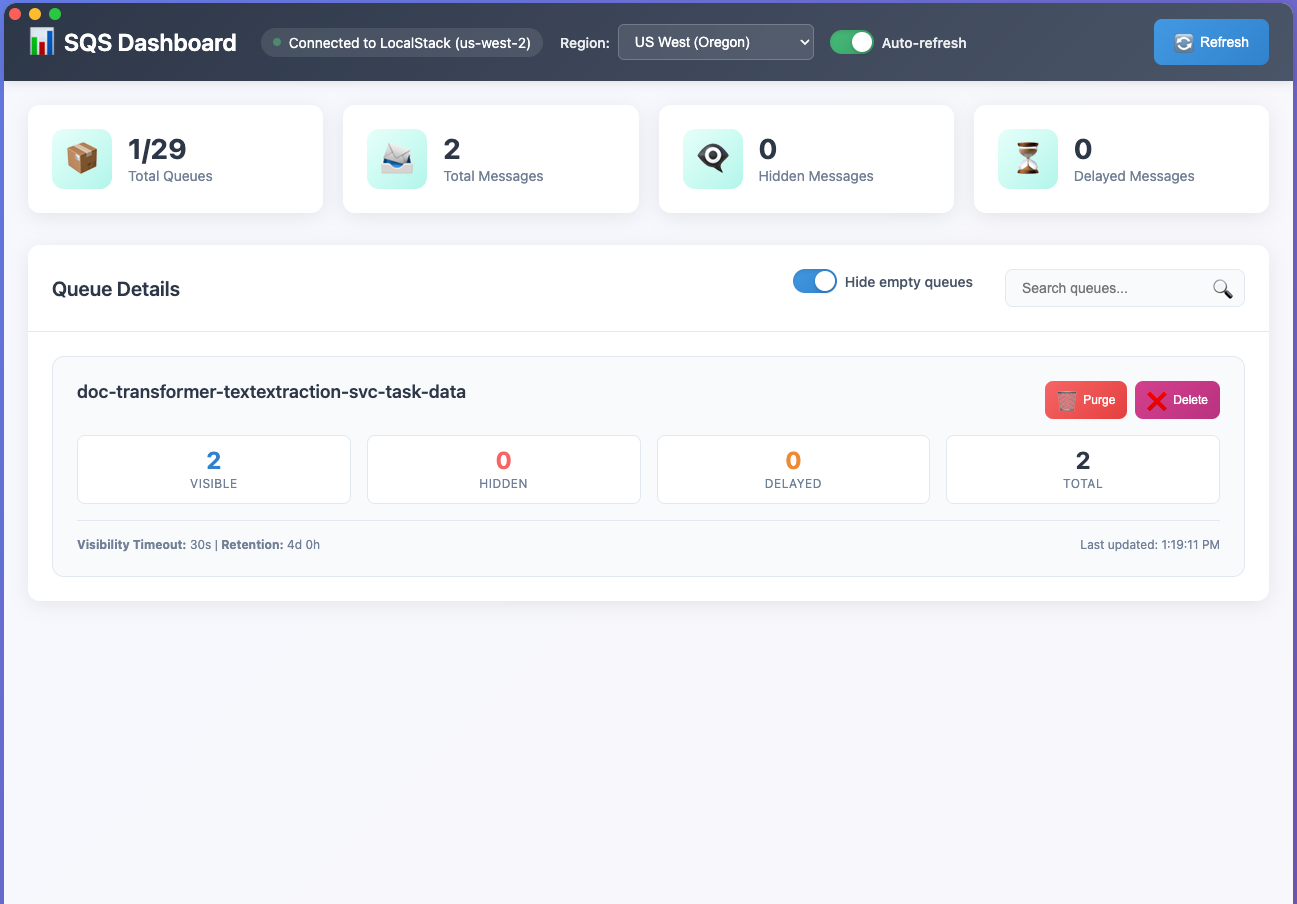1297x904 pixels.
Task: Turn off the Hide empty queues toggle
Action: coord(814,281)
